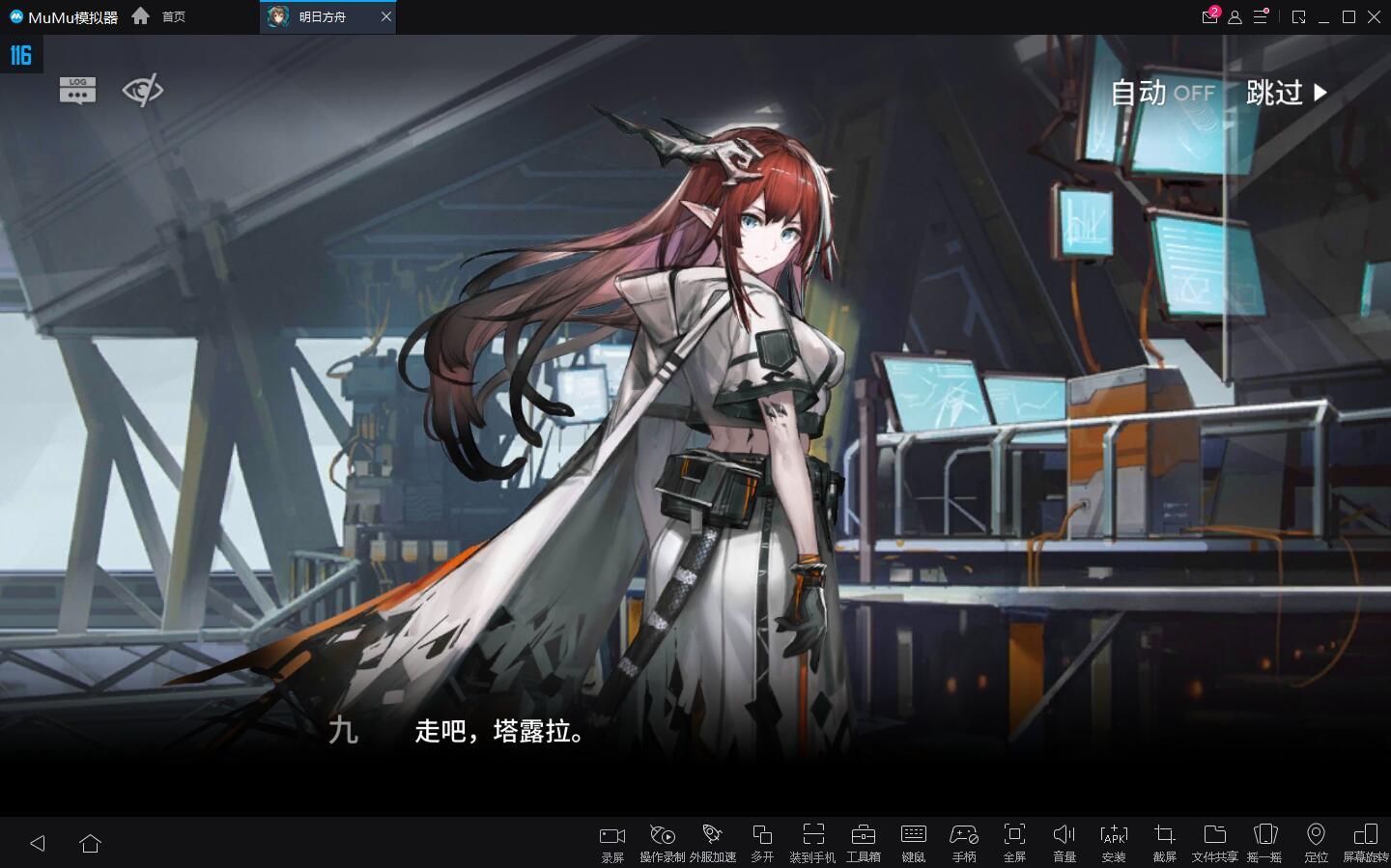Screen dimensions: 1391x868
Task: Go to the Android home screen
Action: 91,843
